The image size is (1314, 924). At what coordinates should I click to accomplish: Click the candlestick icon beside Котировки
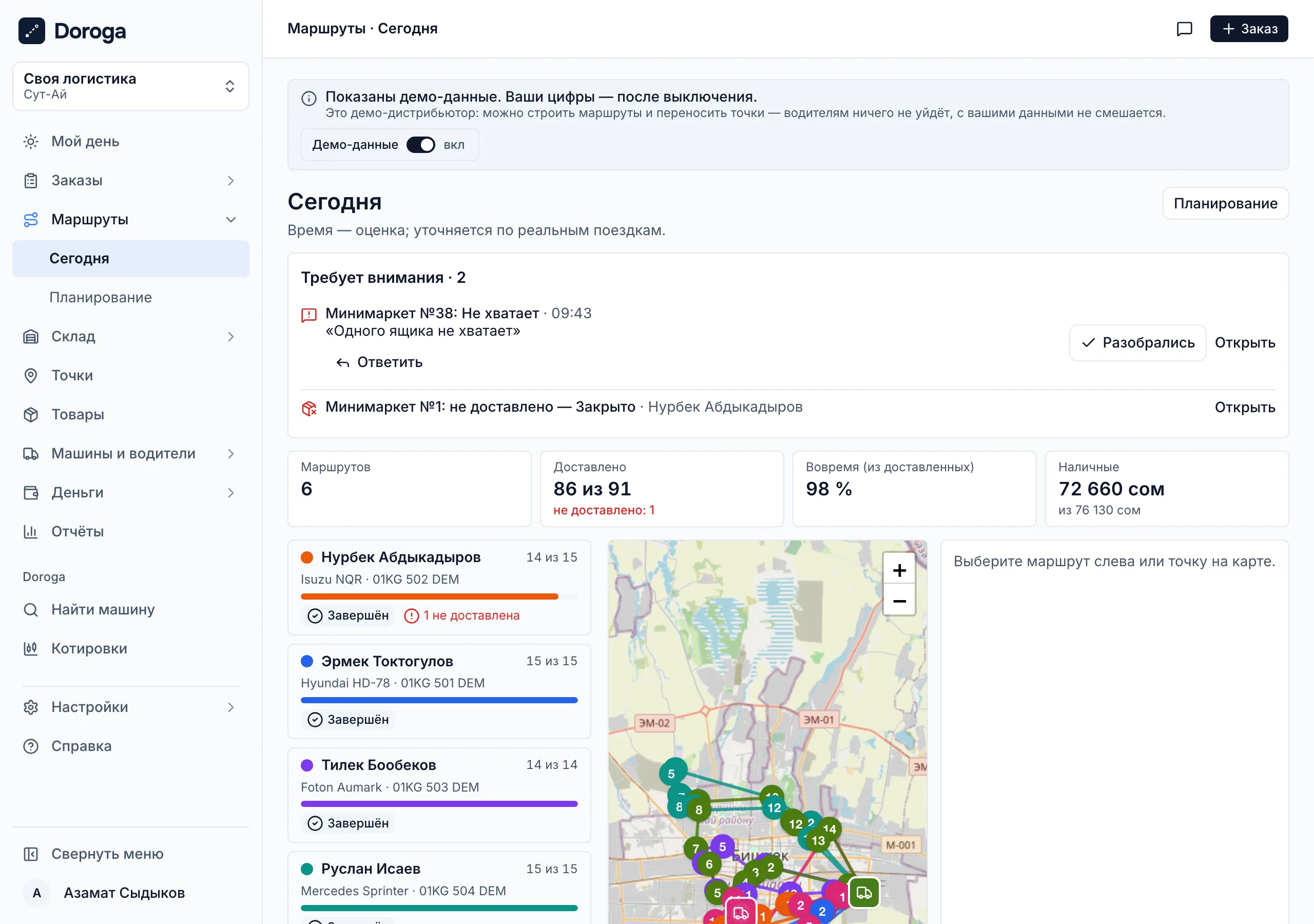(31, 649)
